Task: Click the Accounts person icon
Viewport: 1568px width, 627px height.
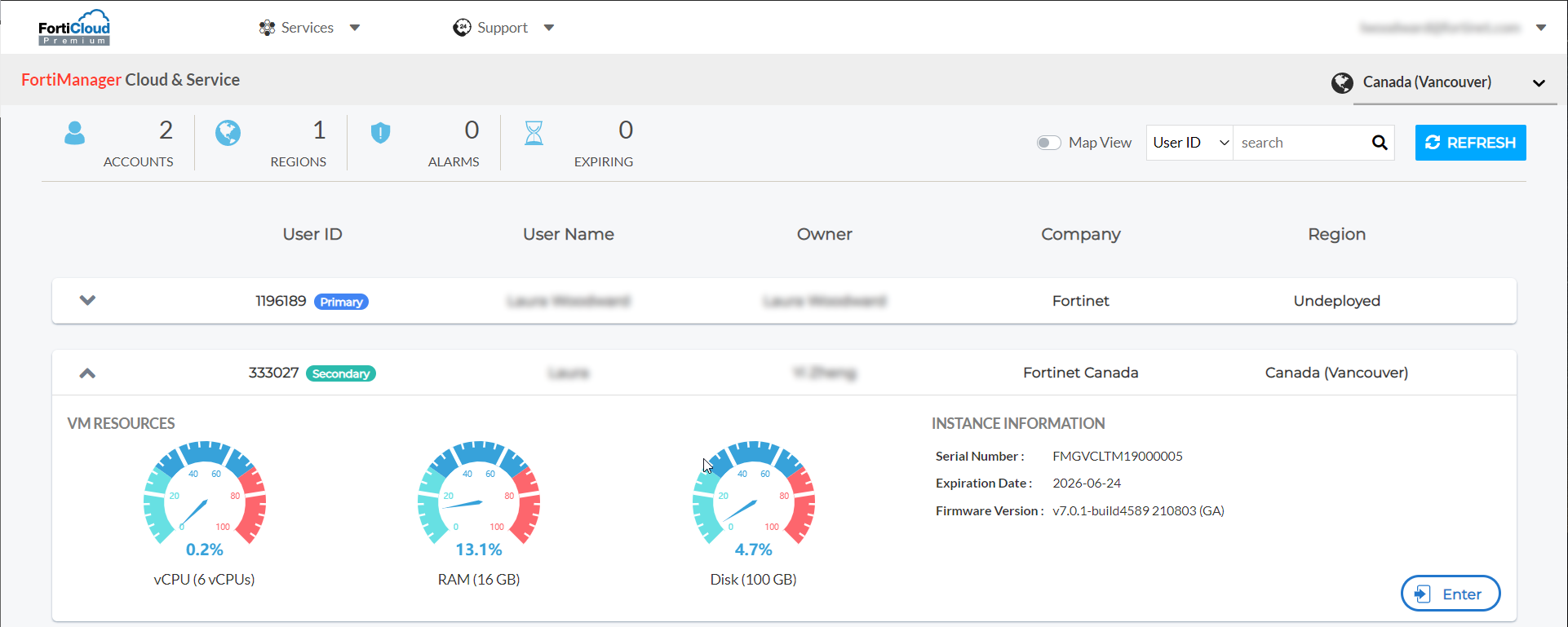Action: [x=74, y=133]
